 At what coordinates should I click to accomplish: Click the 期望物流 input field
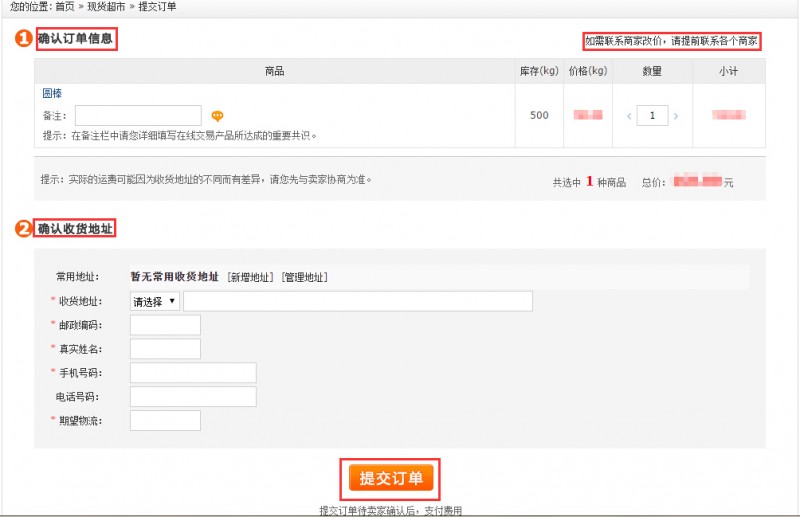coord(165,421)
